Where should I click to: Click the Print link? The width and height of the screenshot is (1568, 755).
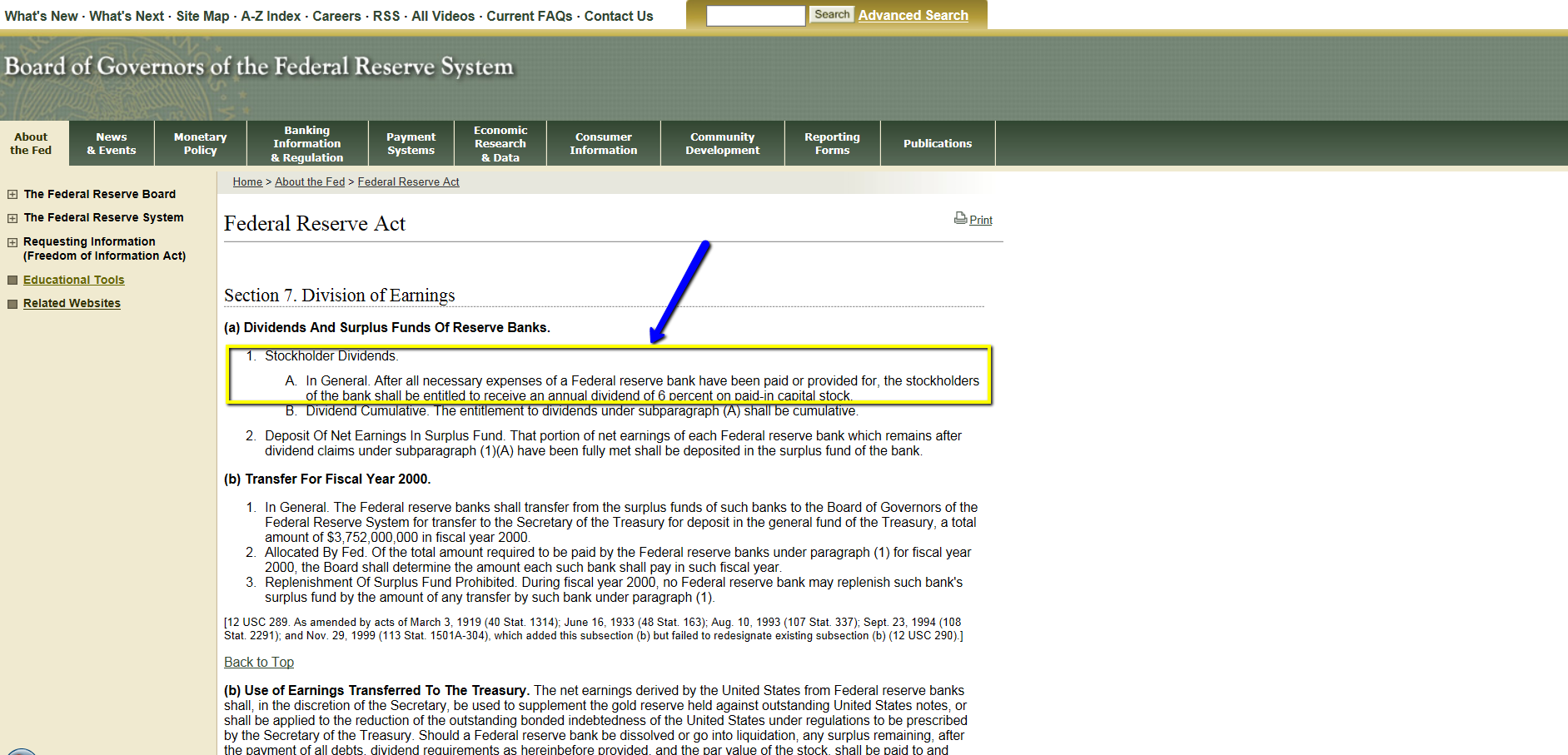(x=981, y=220)
